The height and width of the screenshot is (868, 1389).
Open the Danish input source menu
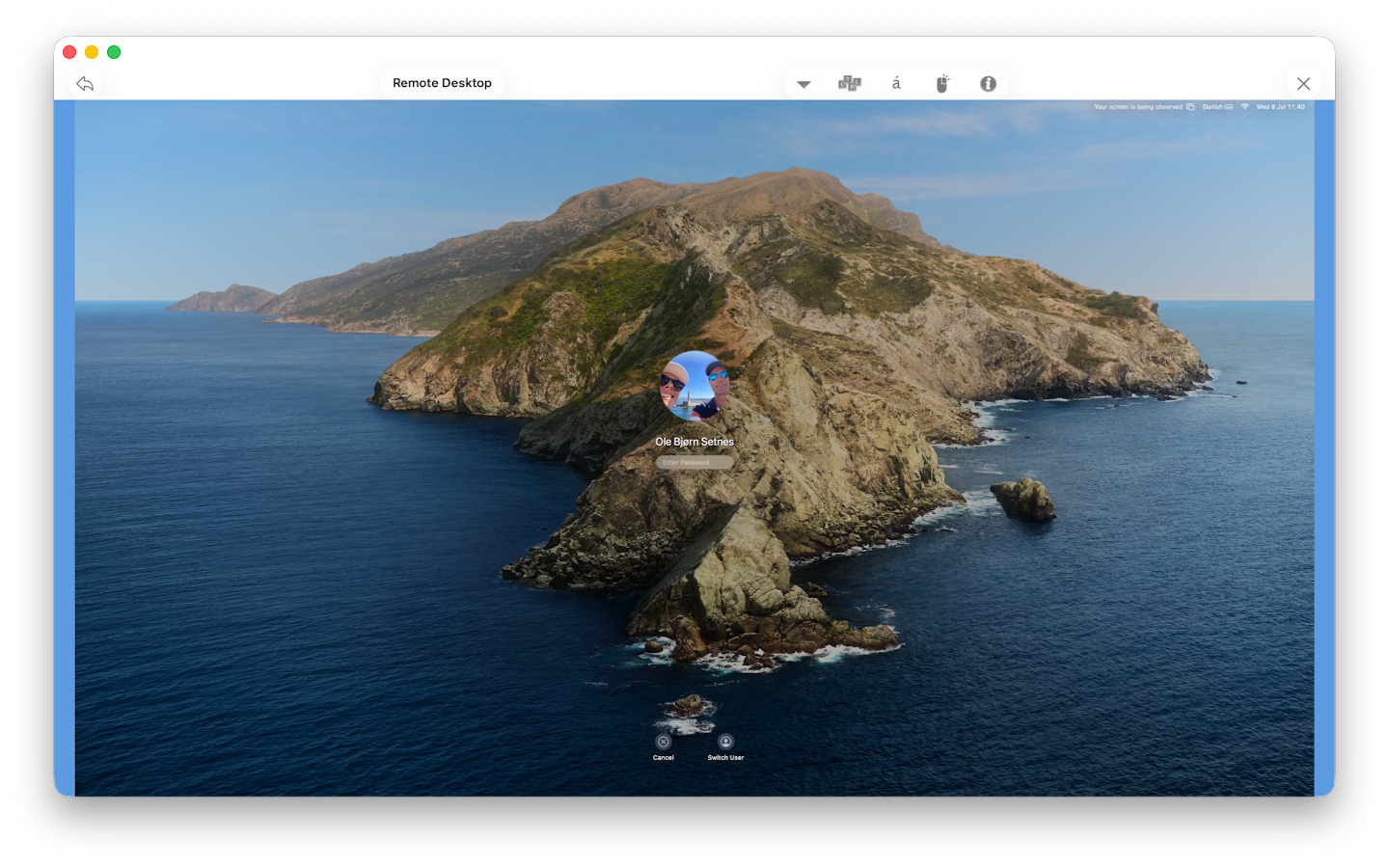1217,107
